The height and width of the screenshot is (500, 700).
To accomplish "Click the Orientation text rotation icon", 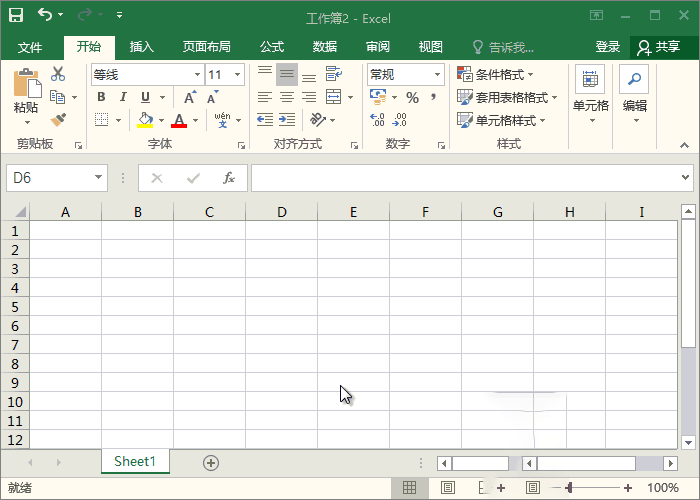I will click(x=317, y=120).
